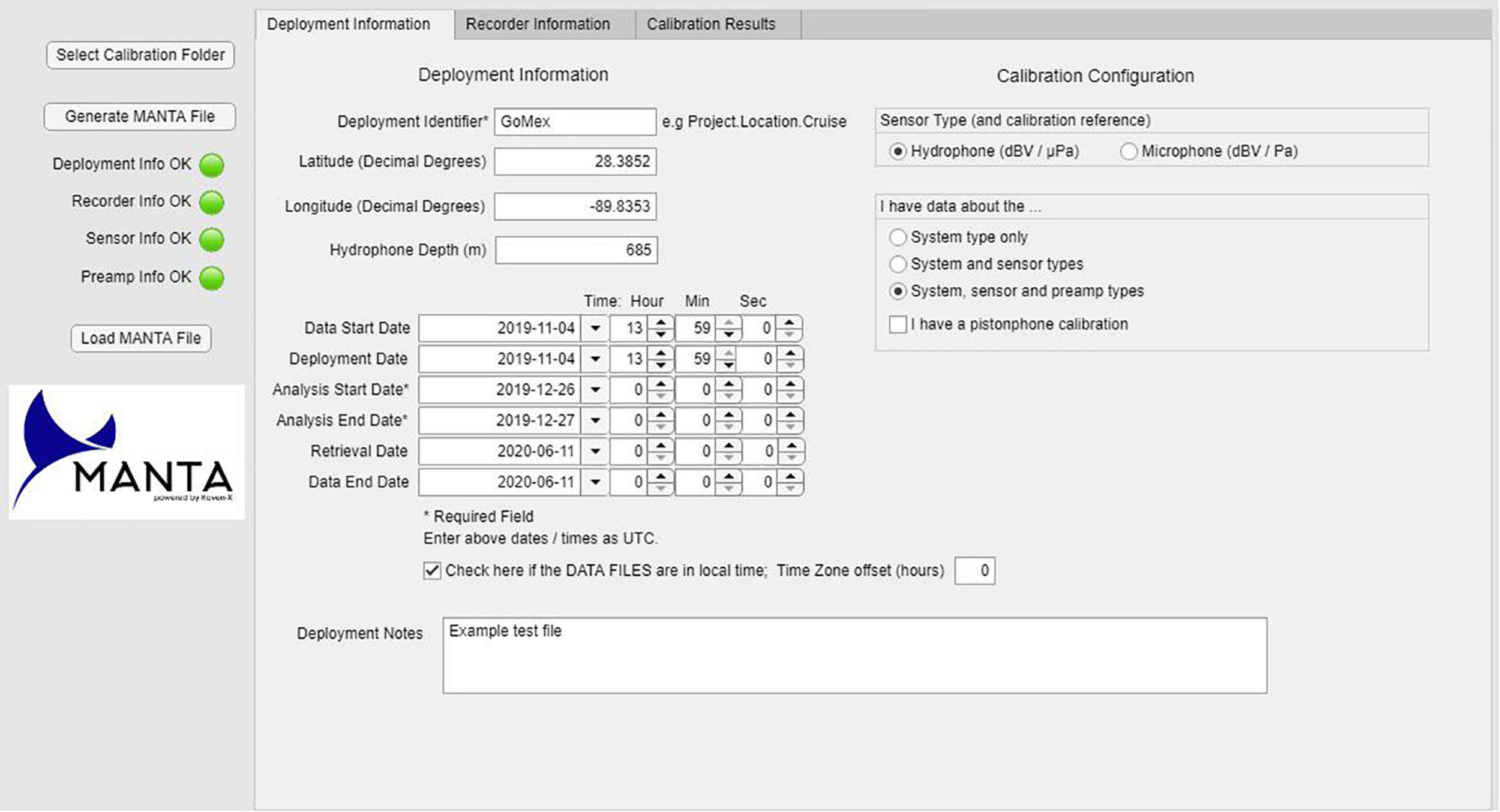1500x812 pixels.
Task: Select the Microphone sensor type option
Action: [1128, 152]
